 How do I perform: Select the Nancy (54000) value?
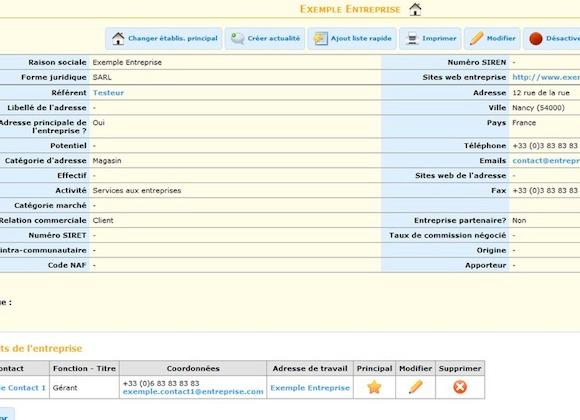539,108
